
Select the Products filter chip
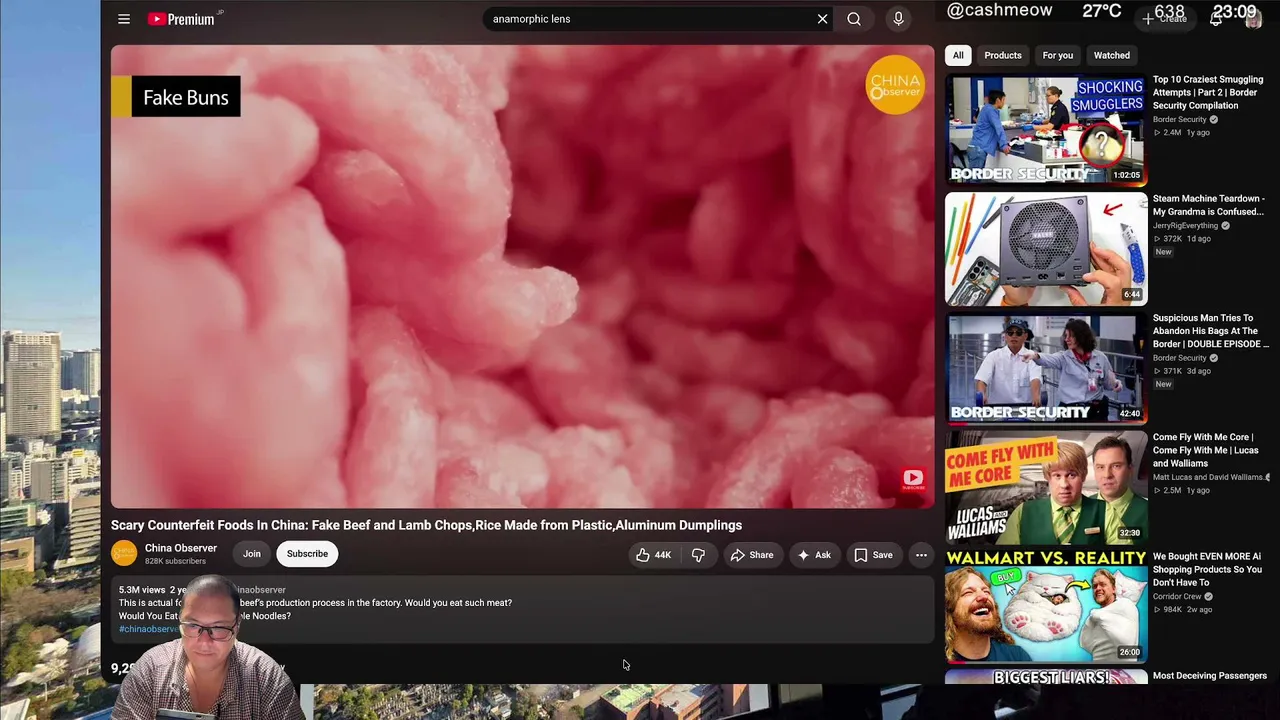pyautogui.click(x=1003, y=55)
